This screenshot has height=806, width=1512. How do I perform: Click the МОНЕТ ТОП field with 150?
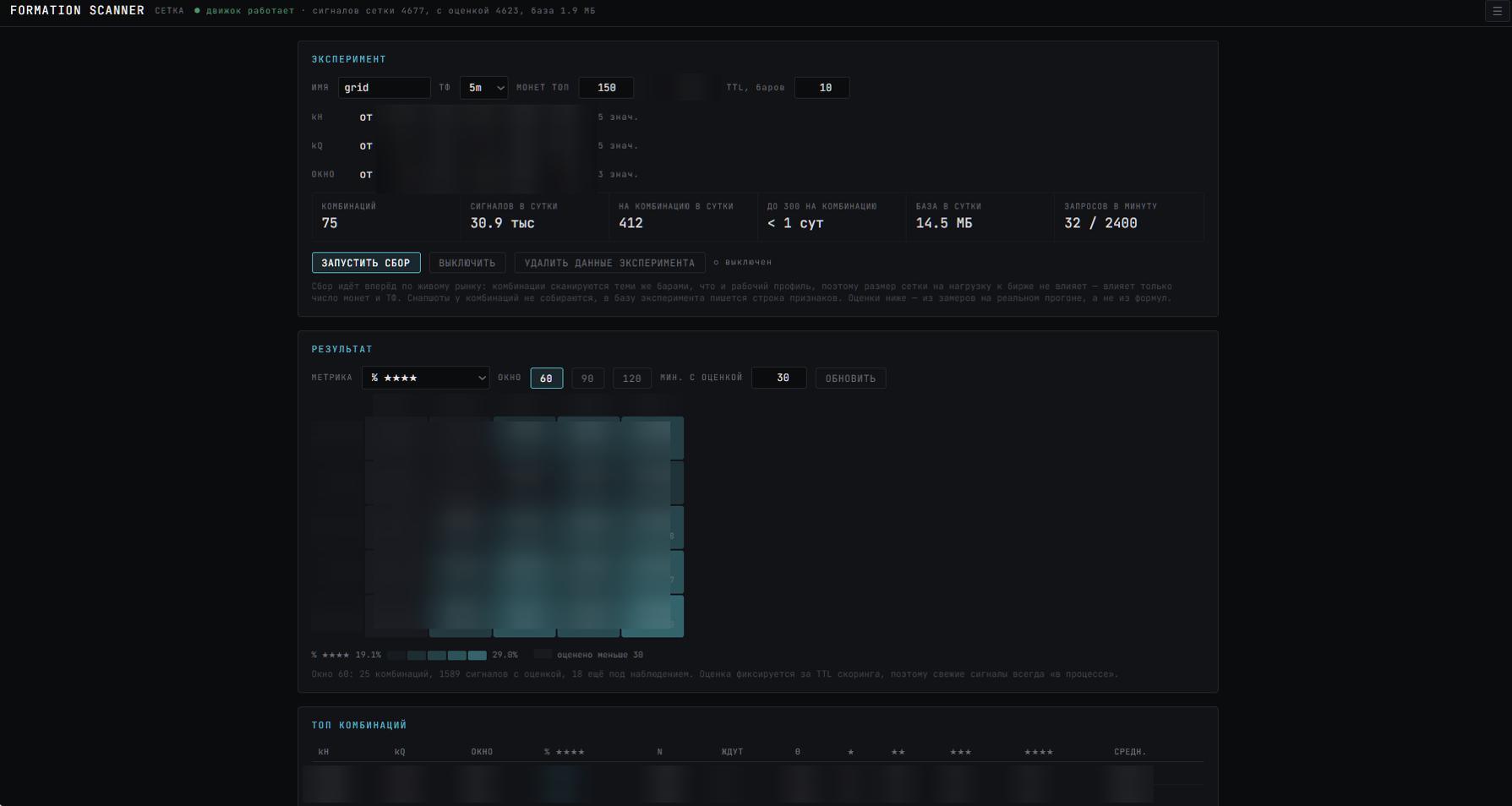tap(606, 88)
